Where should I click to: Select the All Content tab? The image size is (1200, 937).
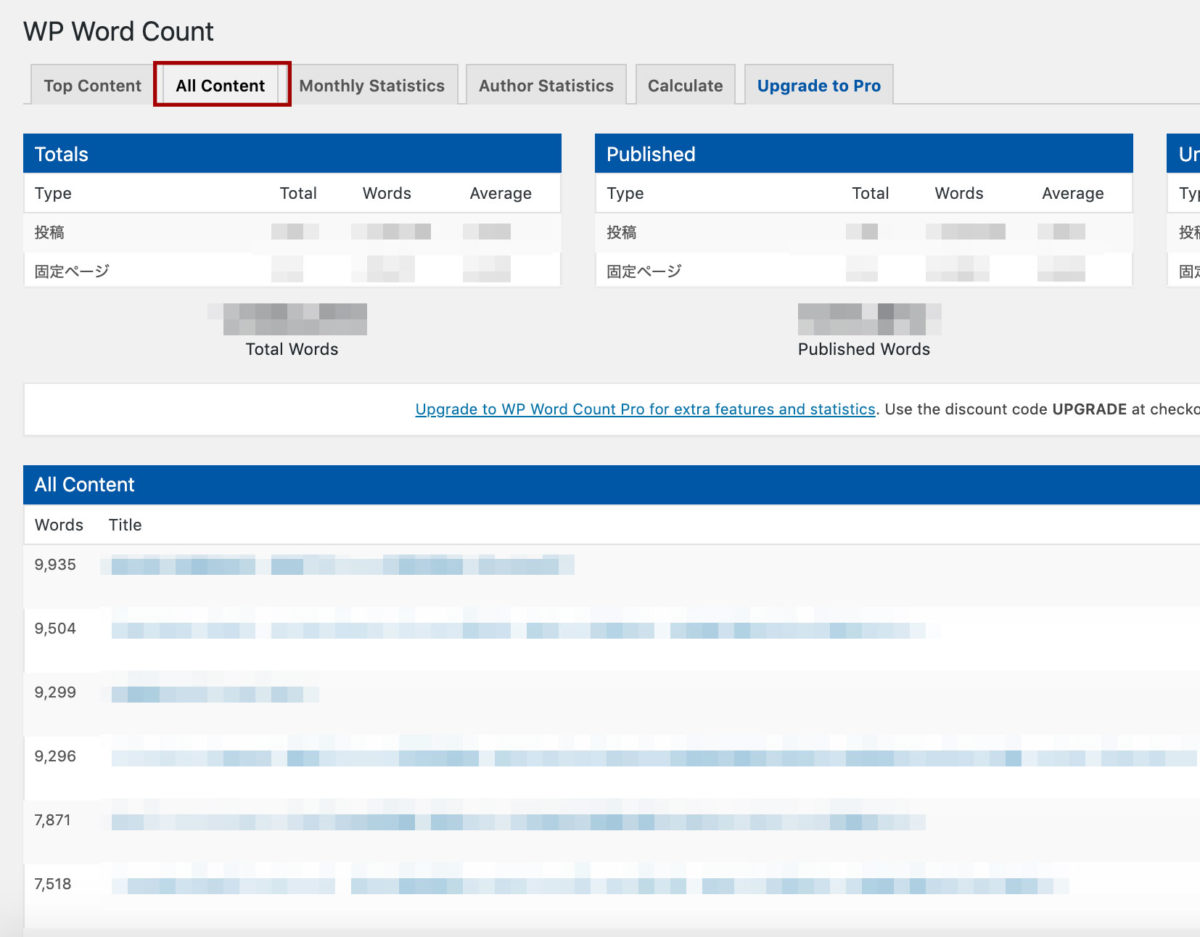click(x=220, y=86)
